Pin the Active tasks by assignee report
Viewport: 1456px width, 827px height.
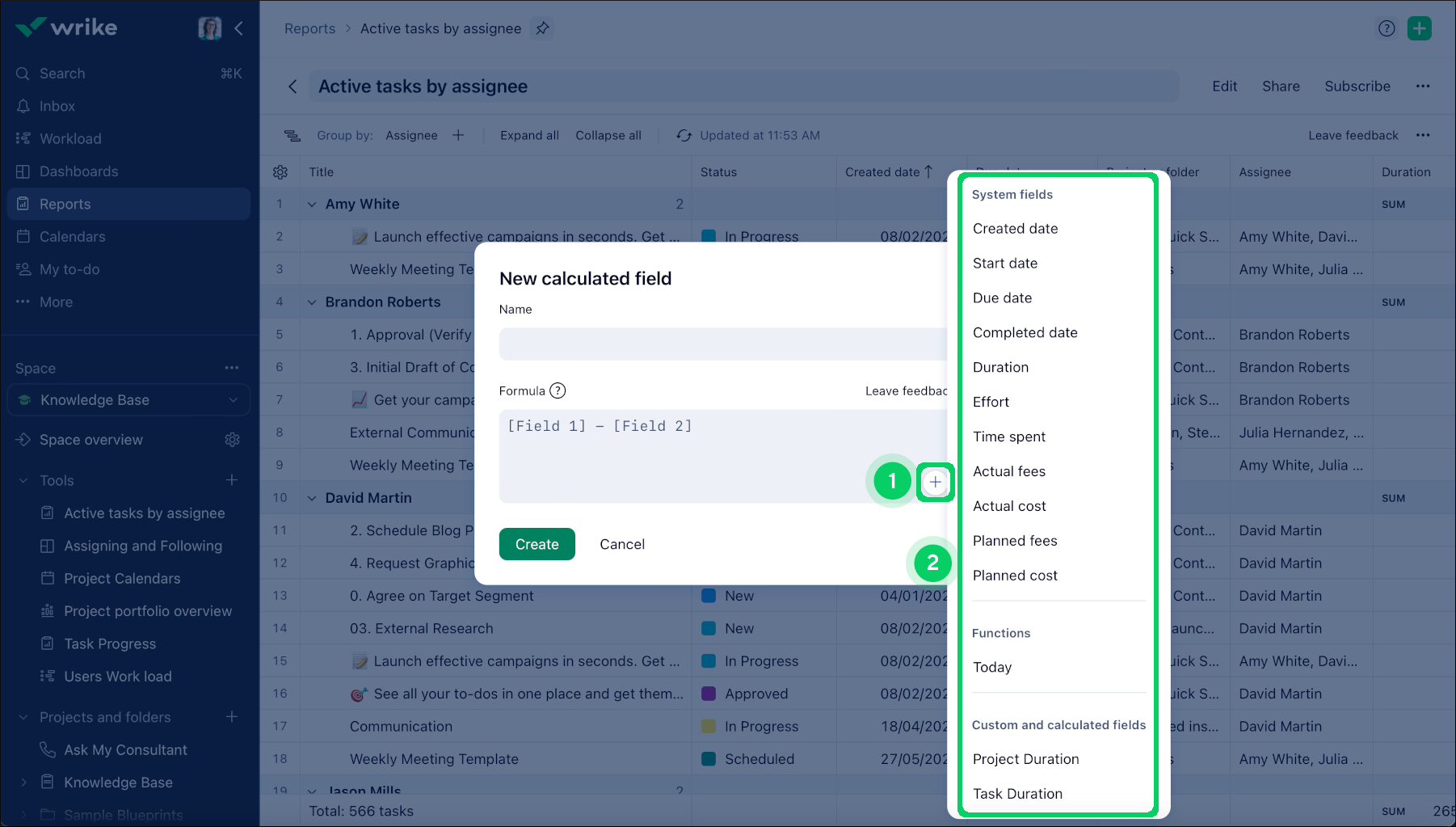pyautogui.click(x=542, y=28)
